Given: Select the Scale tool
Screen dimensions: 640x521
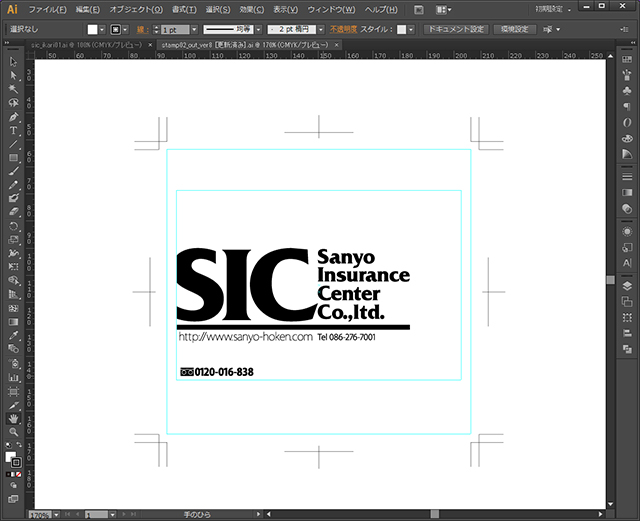Looking at the screenshot, I should click(x=13, y=240).
